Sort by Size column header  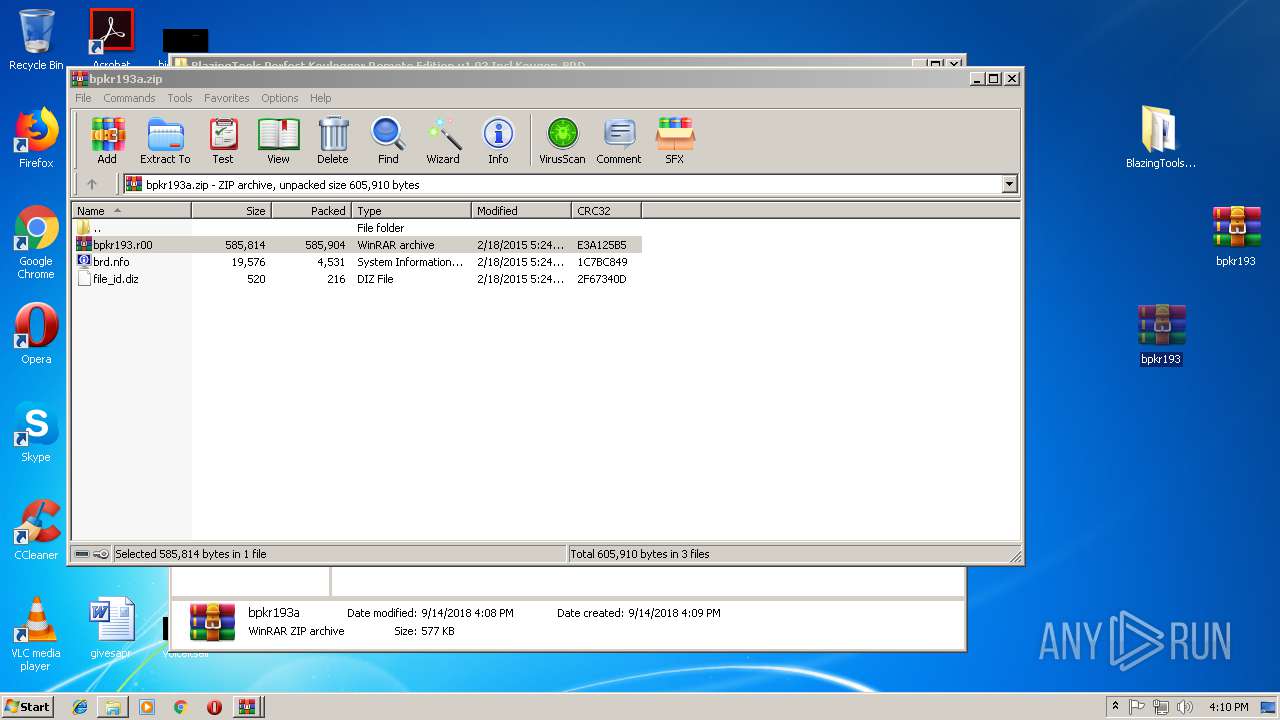pyautogui.click(x=231, y=210)
